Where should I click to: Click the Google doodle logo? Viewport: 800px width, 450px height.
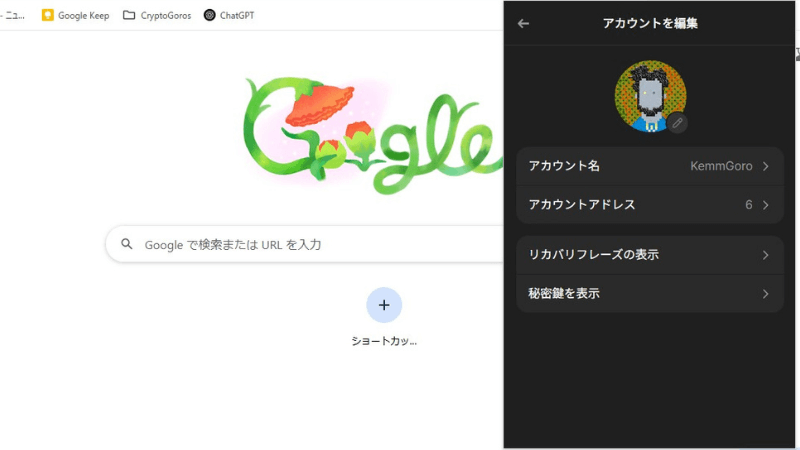tap(372, 135)
